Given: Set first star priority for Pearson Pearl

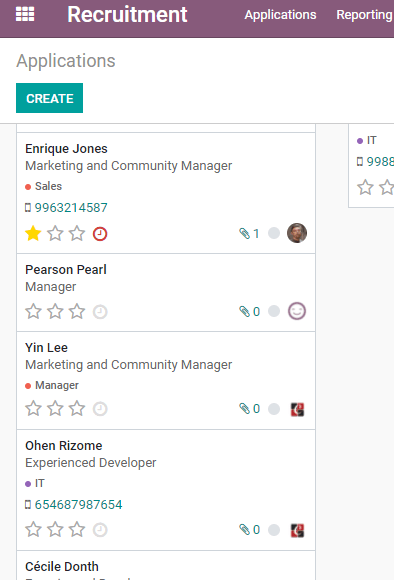Looking at the screenshot, I should pyautogui.click(x=33, y=311).
